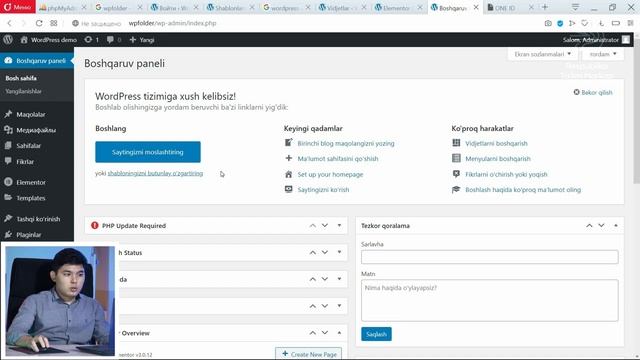Open the browser main menu button
This screenshot has width=640, height=360.
click(x=17, y=7)
